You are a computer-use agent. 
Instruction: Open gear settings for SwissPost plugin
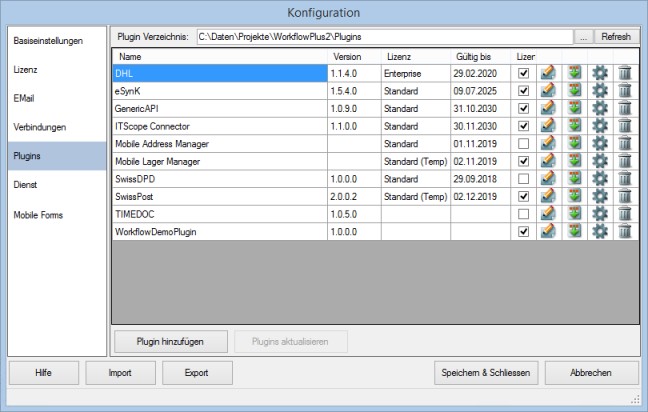(x=600, y=196)
